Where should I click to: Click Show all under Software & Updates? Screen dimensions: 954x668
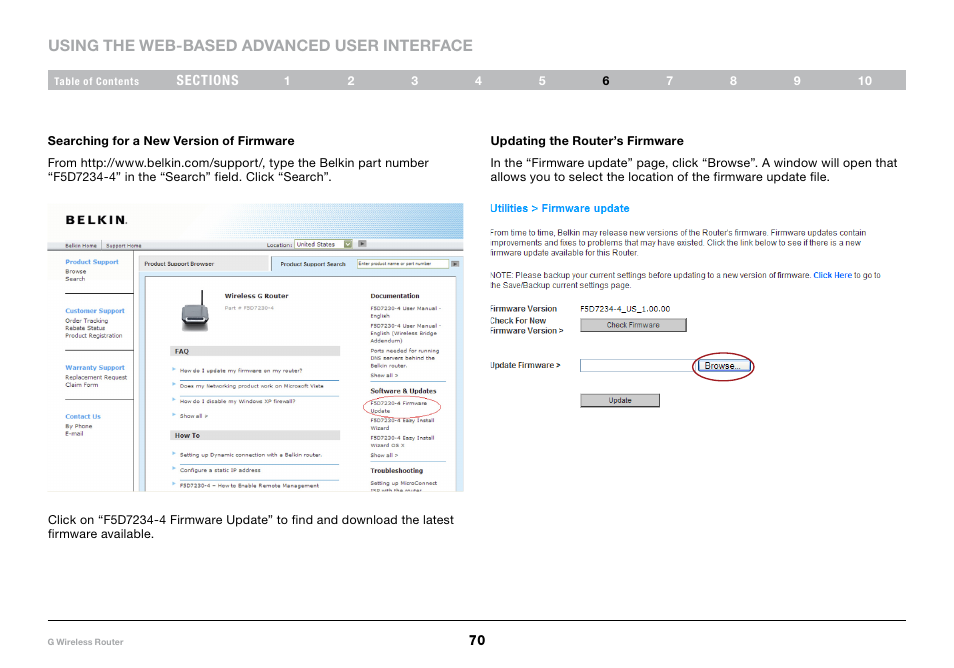click(x=384, y=455)
